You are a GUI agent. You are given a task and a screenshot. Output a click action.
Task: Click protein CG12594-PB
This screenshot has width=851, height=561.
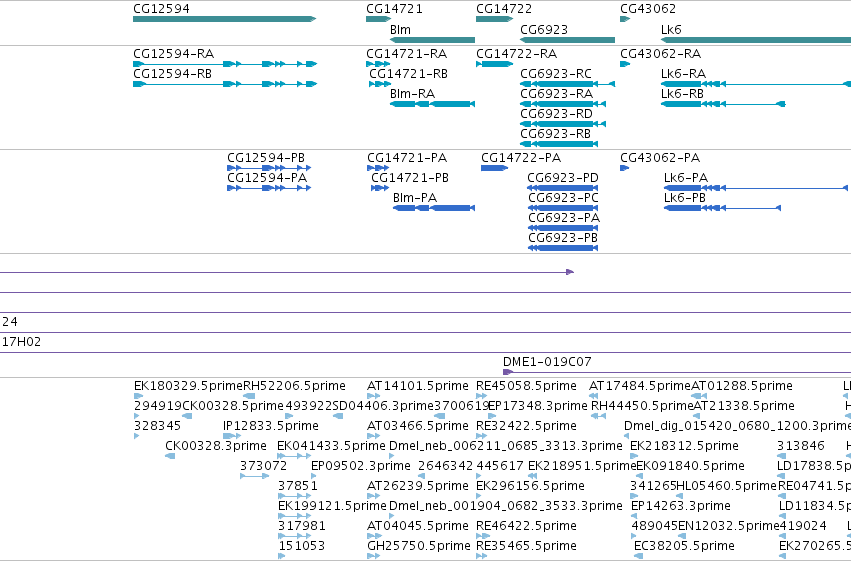point(269,168)
